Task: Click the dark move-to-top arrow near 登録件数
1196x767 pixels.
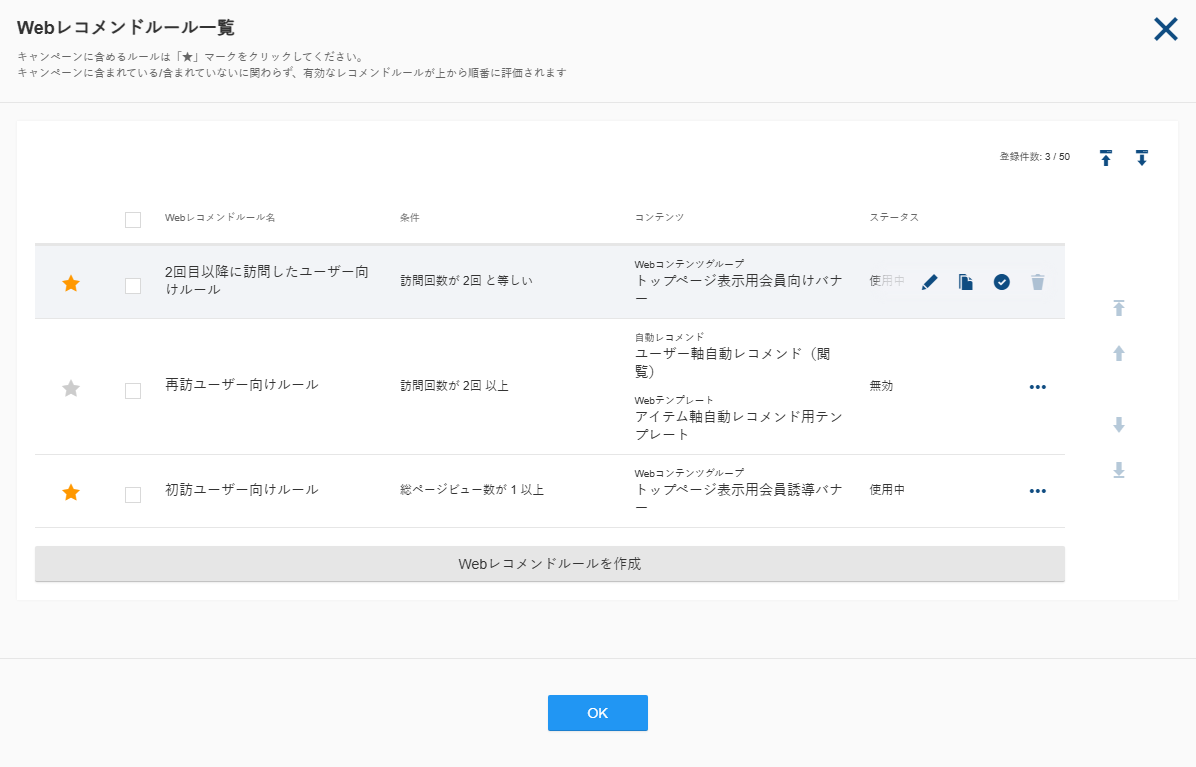Action: coord(1105,158)
